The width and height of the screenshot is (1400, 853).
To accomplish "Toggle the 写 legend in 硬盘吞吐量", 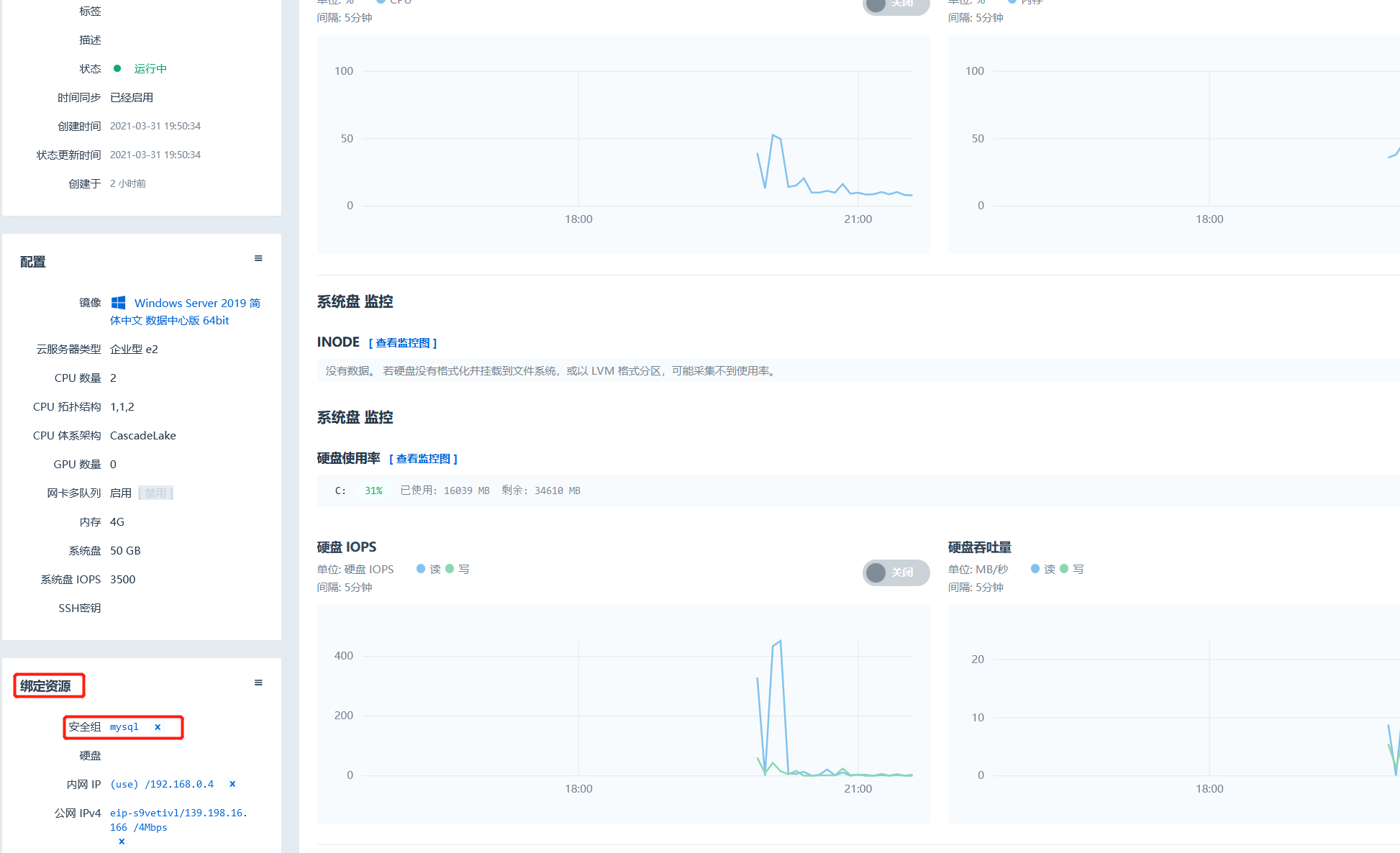I will [1072, 569].
